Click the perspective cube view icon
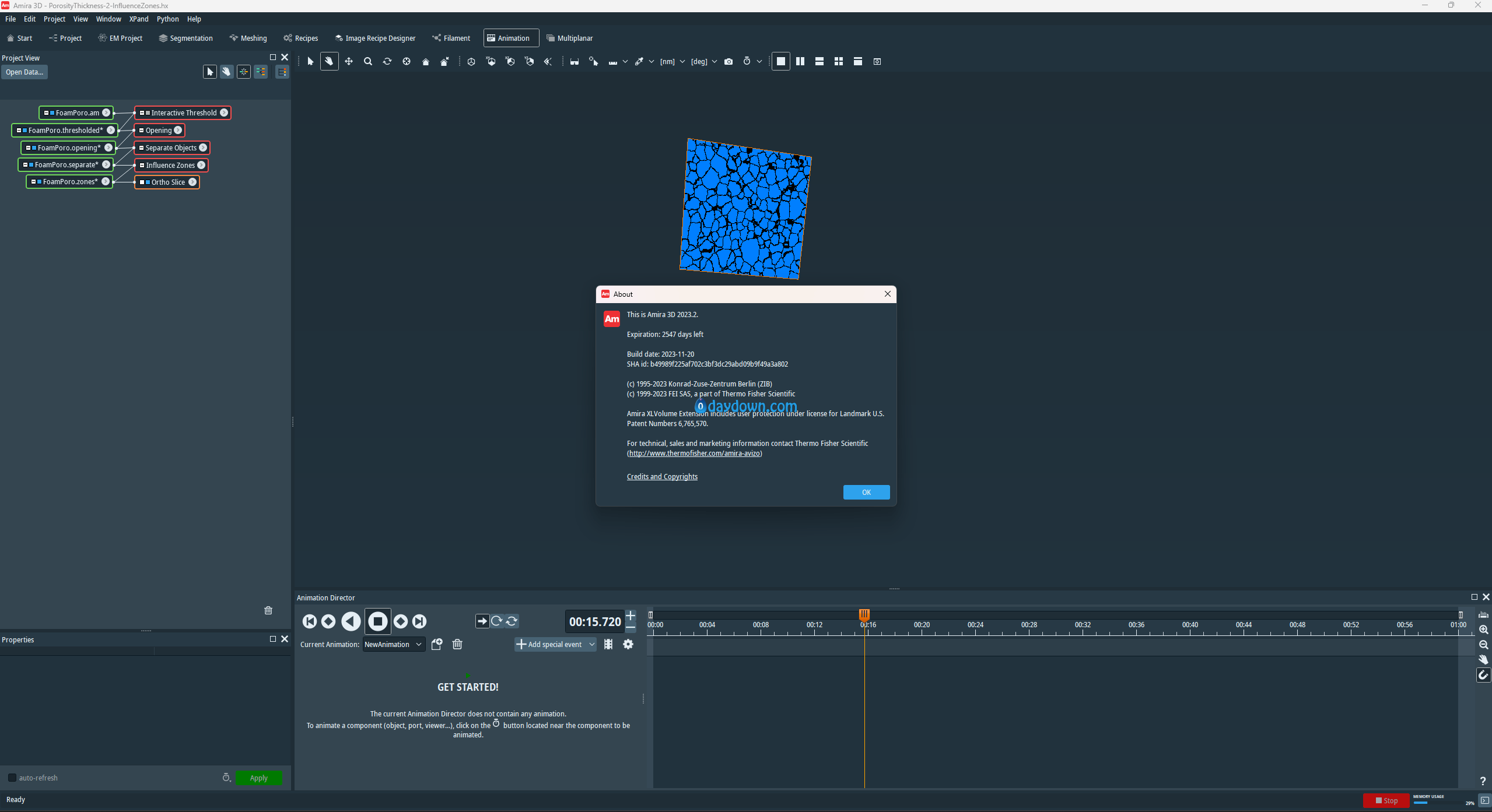 [471, 61]
